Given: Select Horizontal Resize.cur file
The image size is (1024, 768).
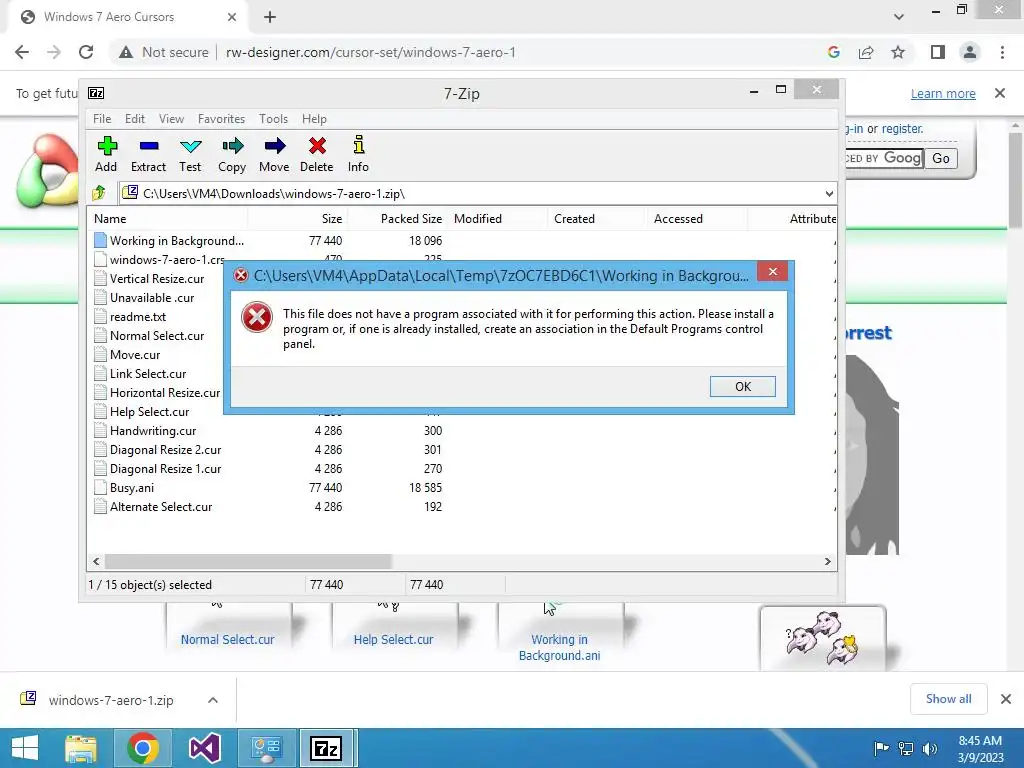Looking at the screenshot, I should pos(165,392).
